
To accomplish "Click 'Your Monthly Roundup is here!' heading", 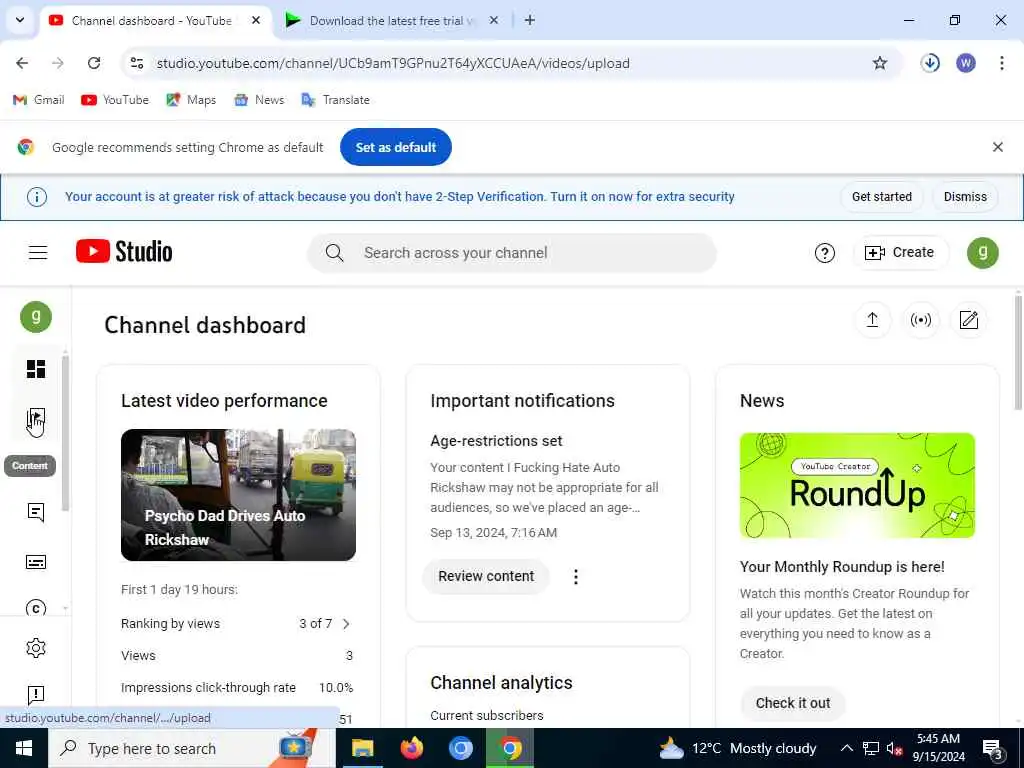I will point(842,567).
